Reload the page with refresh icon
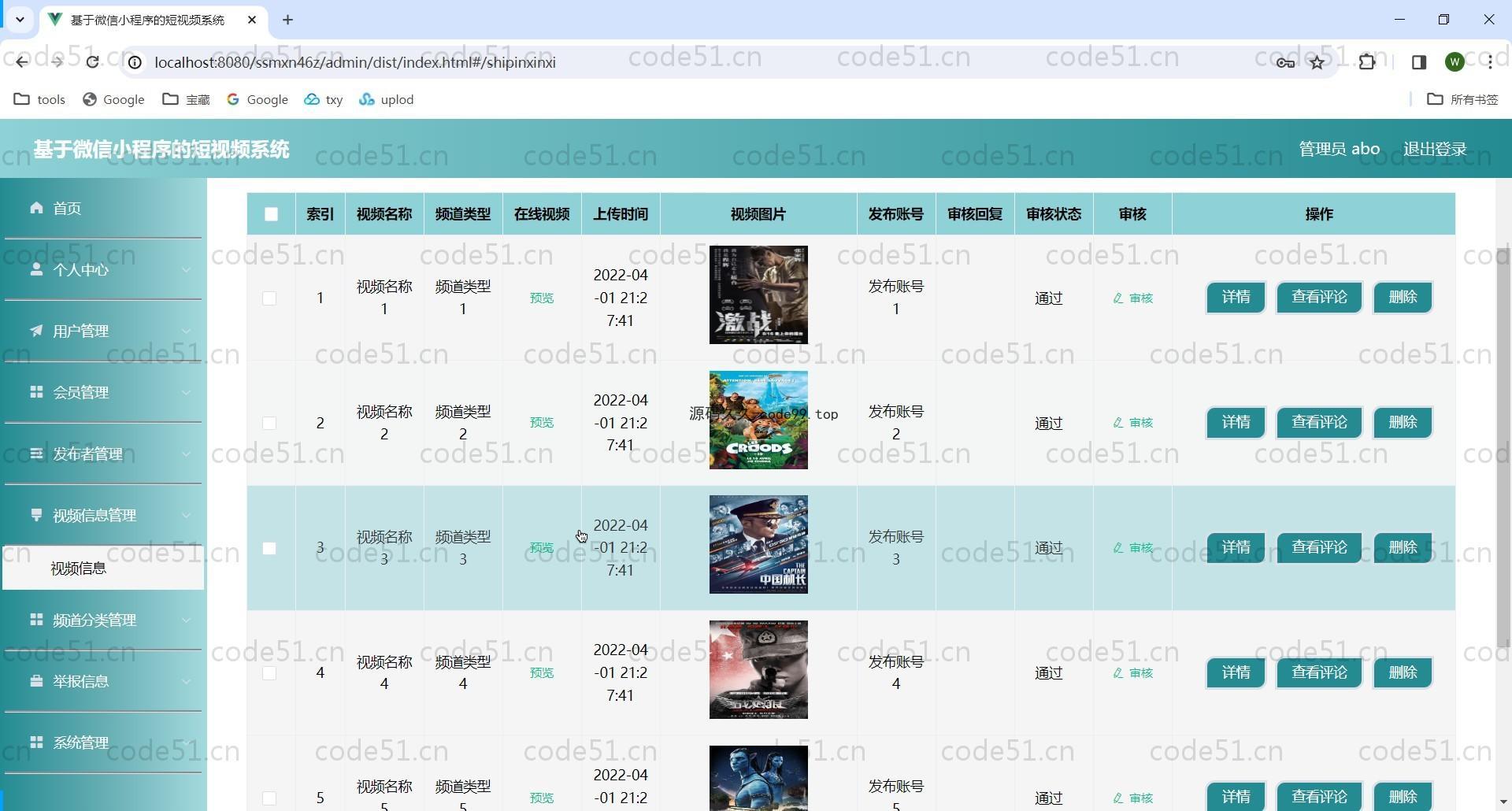 pos(93,62)
